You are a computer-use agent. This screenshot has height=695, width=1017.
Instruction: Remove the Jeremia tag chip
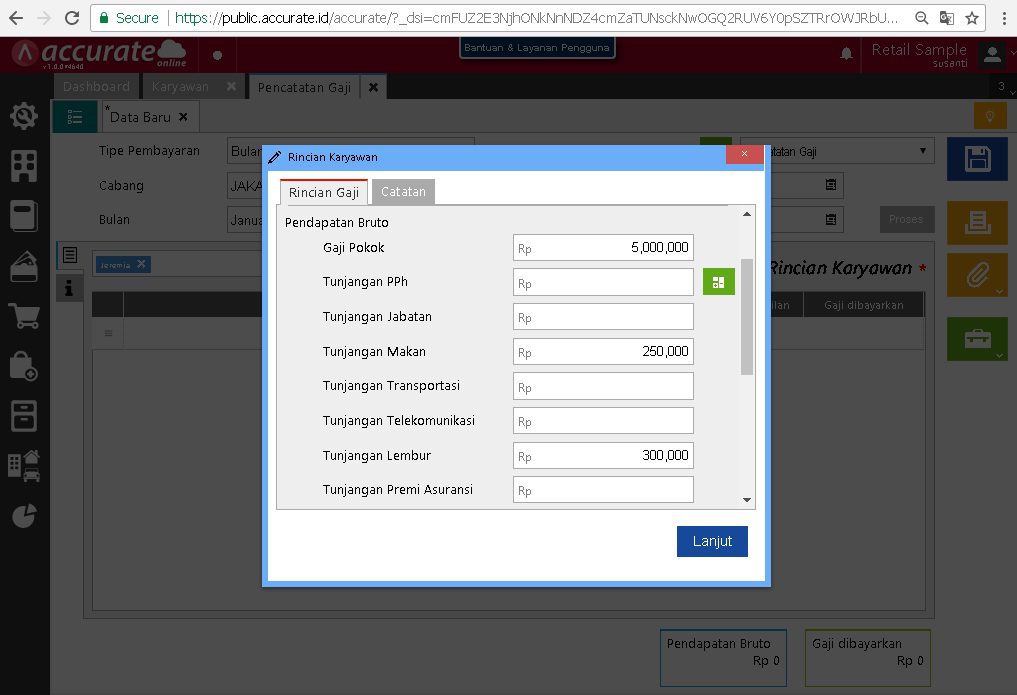point(142,264)
